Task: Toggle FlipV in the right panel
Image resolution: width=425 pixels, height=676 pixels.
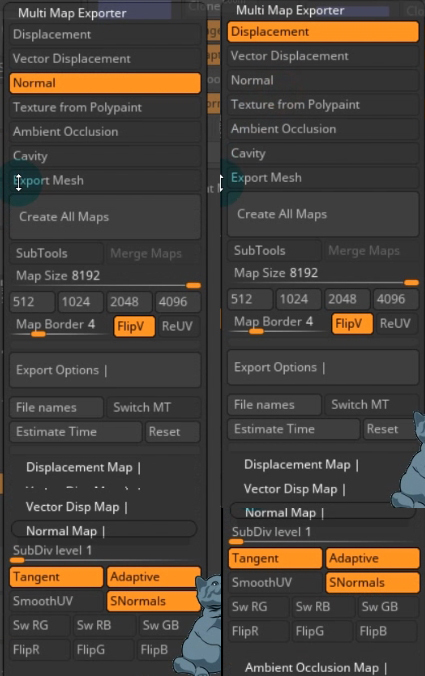Action: [352, 323]
